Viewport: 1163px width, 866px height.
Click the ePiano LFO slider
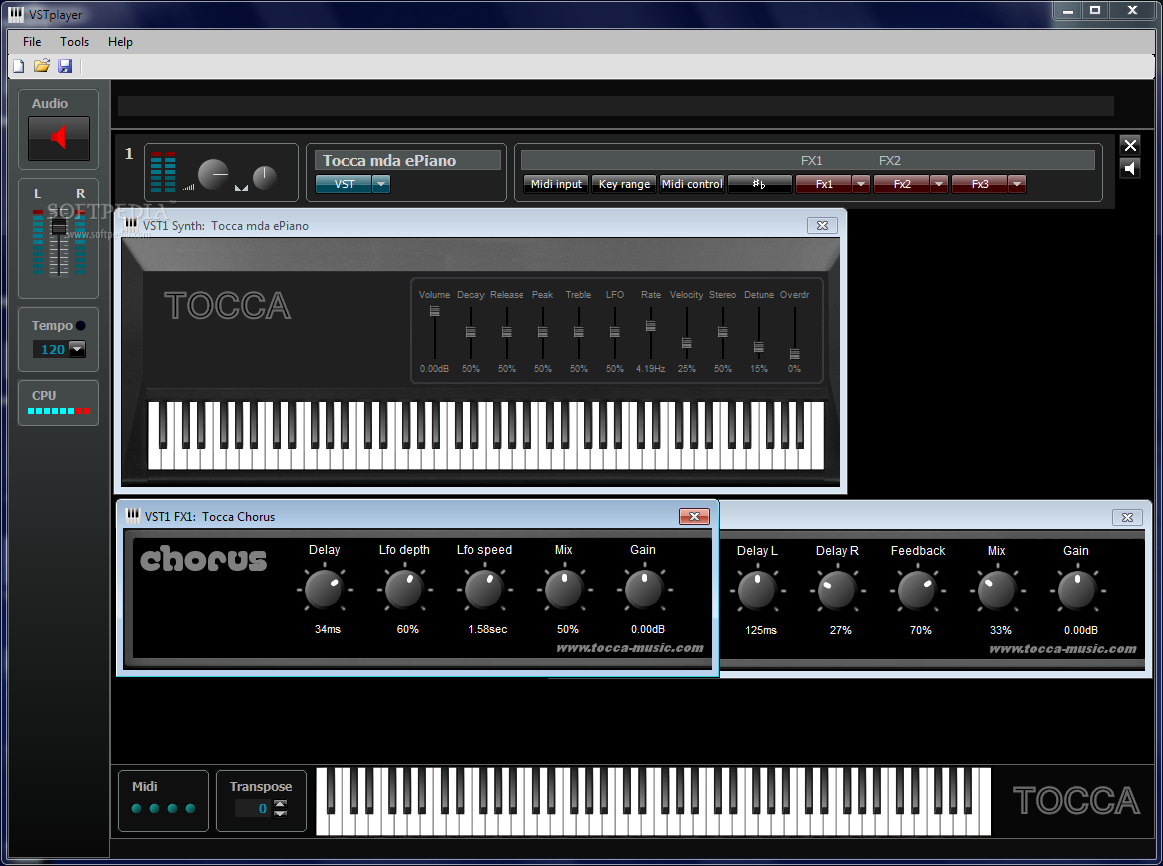click(x=615, y=332)
